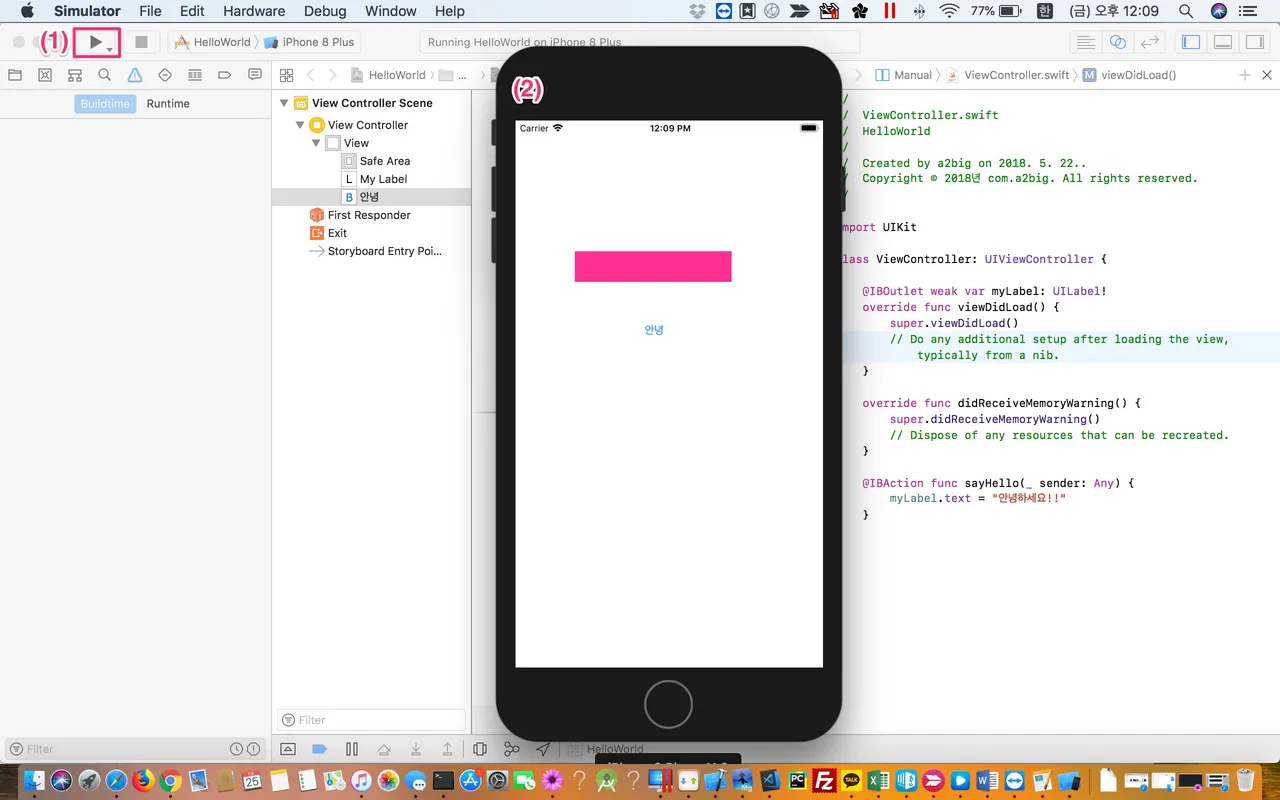The image size is (1280, 800).
Task: Select the 안녕 button outline row
Action: click(371, 197)
